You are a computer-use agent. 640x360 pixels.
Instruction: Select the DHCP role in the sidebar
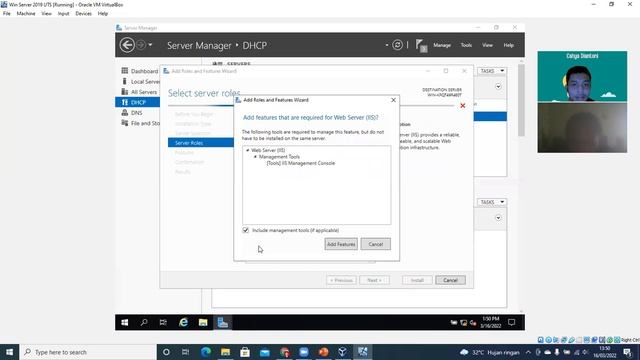coord(138,102)
